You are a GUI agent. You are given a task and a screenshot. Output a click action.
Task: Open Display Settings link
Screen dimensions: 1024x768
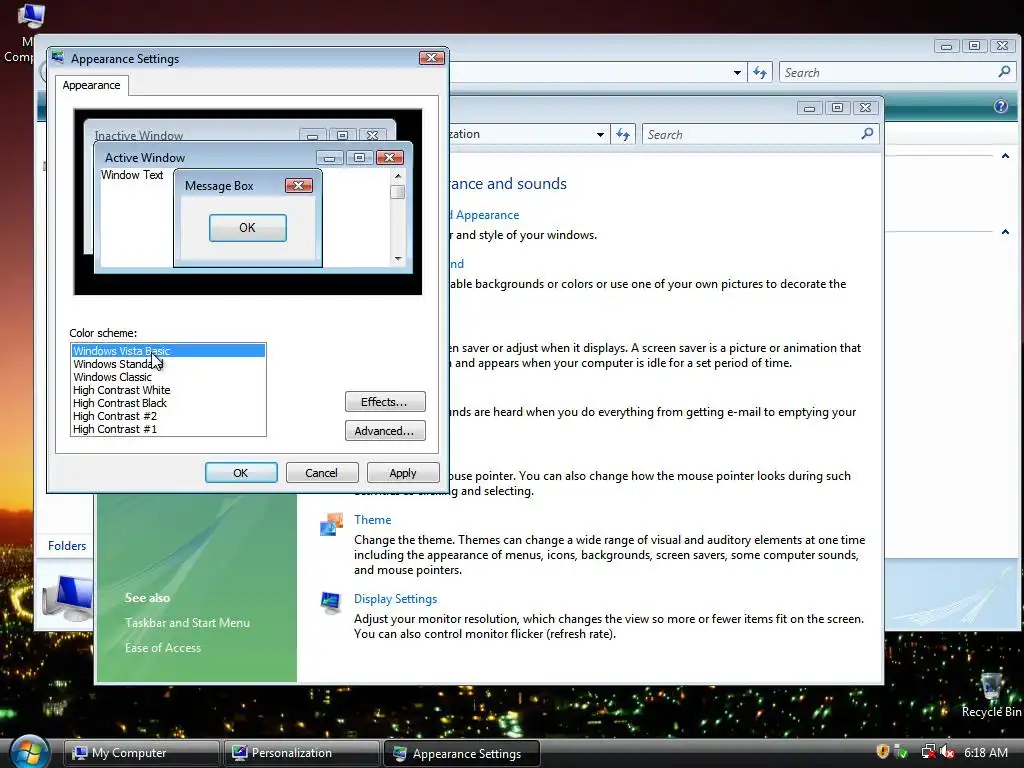click(395, 599)
